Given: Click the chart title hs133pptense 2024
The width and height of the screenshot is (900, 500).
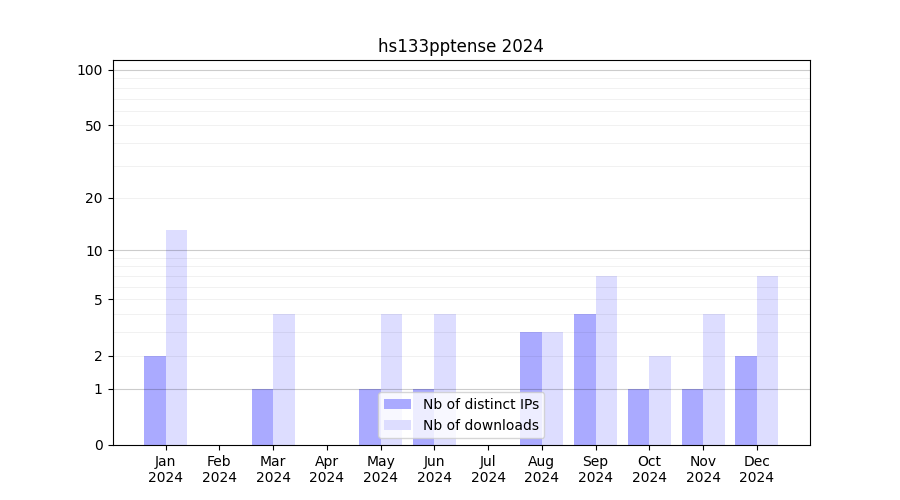Looking at the screenshot, I should click(x=460, y=46).
